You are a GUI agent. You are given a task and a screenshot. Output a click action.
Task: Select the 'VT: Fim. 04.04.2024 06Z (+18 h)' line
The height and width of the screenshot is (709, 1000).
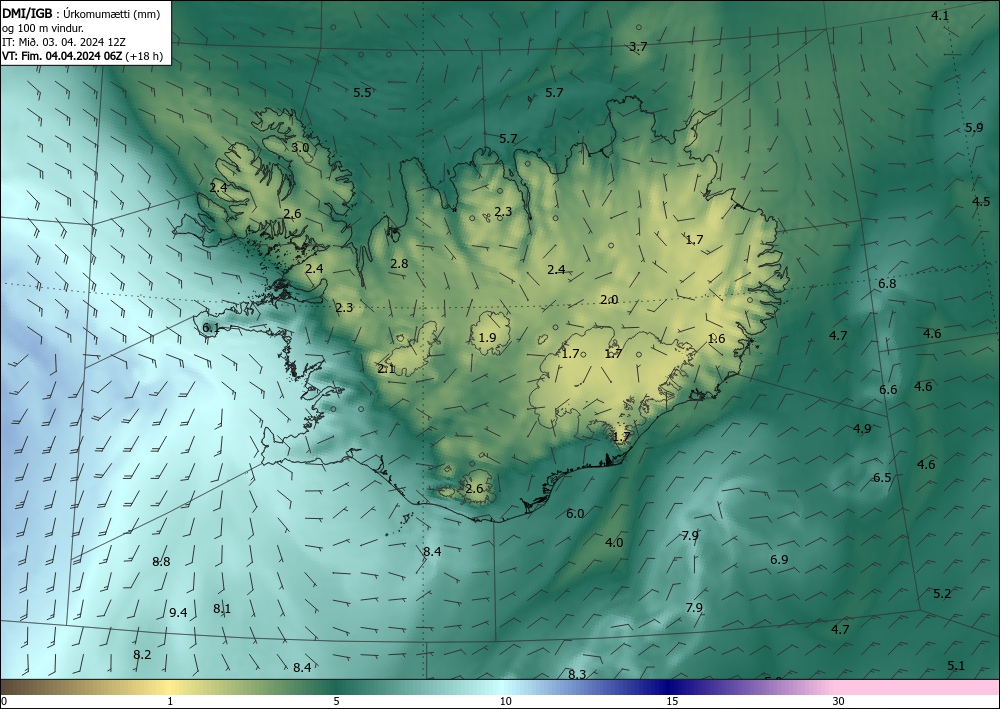tap(82, 56)
